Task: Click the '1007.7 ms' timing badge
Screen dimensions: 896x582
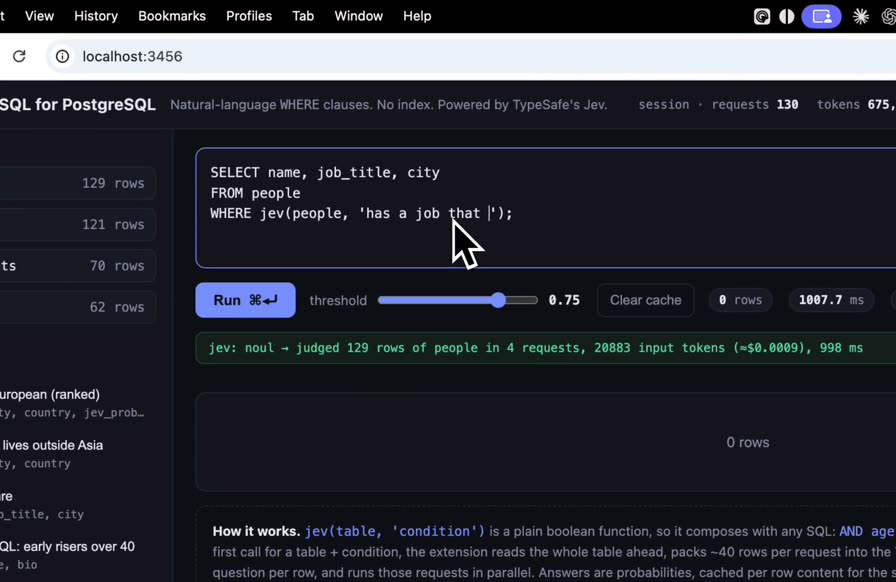Action: coord(831,300)
